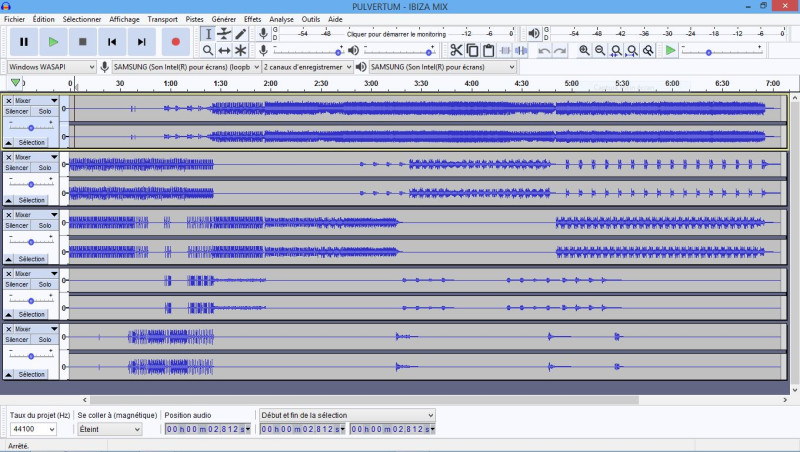Screen dimensions: 800x452
Task: Open the Générer menu
Action: click(224, 19)
